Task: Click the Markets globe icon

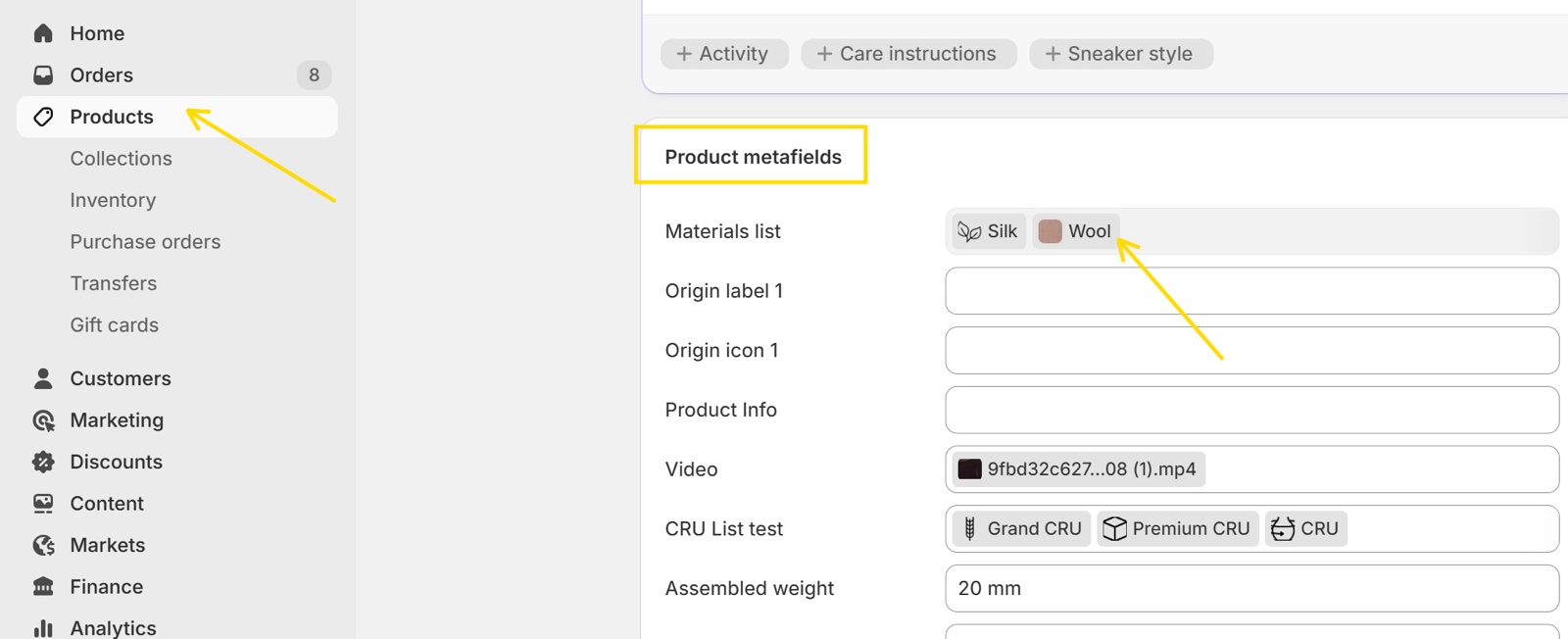Action: click(43, 545)
